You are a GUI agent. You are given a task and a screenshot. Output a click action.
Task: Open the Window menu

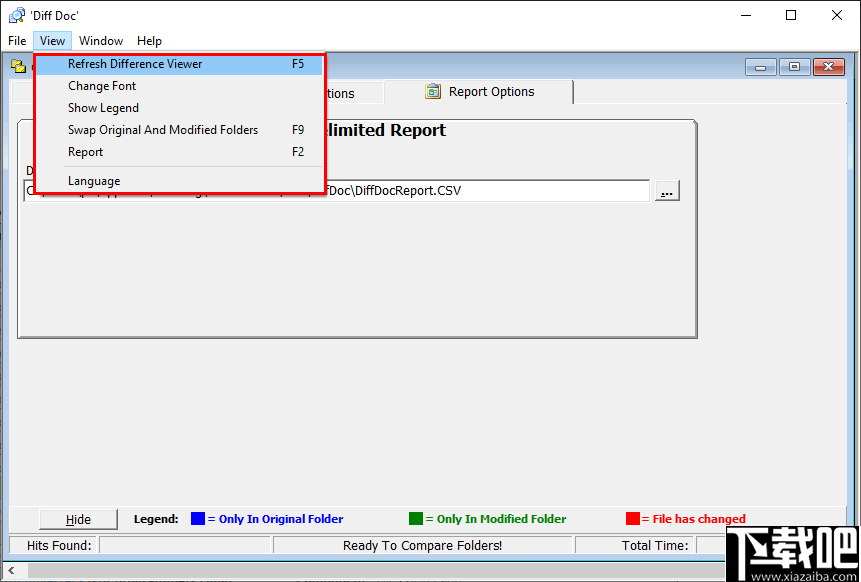click(100, 41)
